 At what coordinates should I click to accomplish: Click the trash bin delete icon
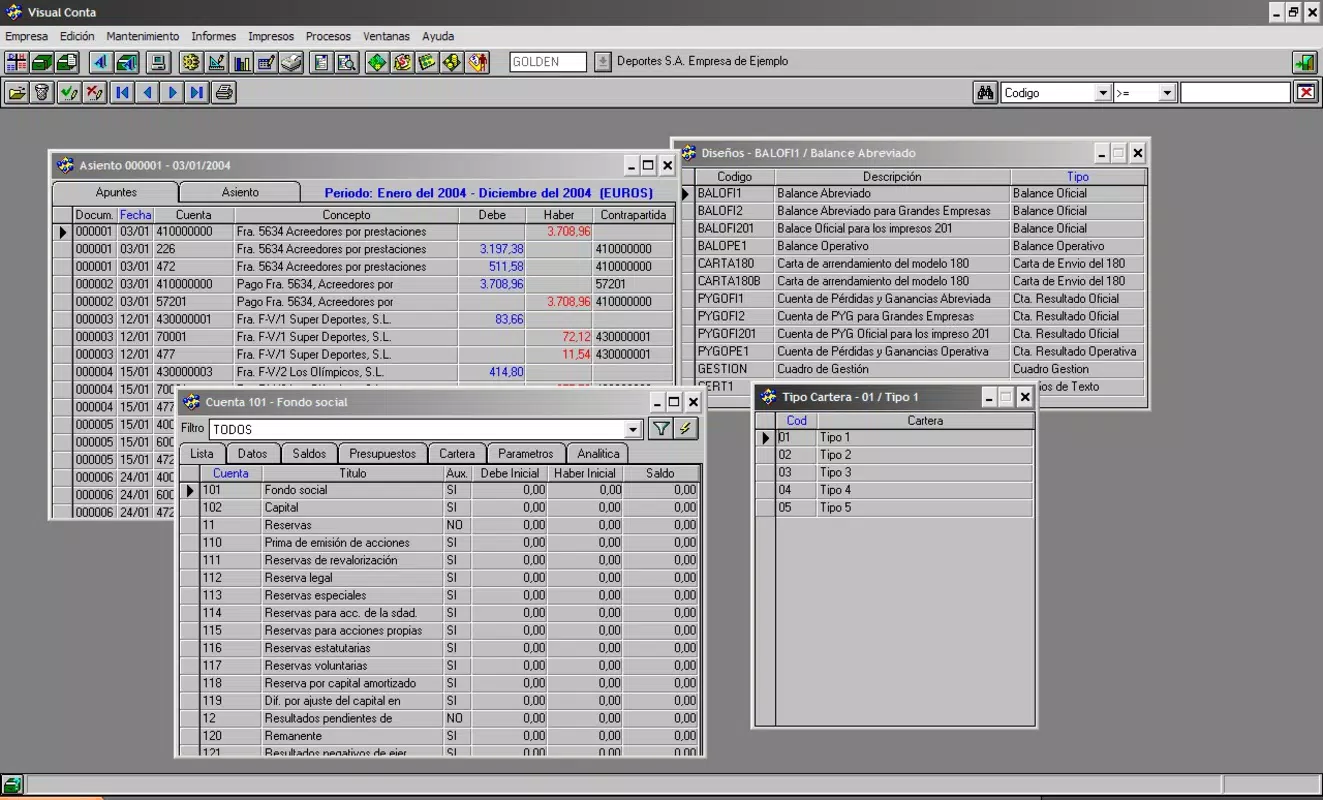point(42,93)
